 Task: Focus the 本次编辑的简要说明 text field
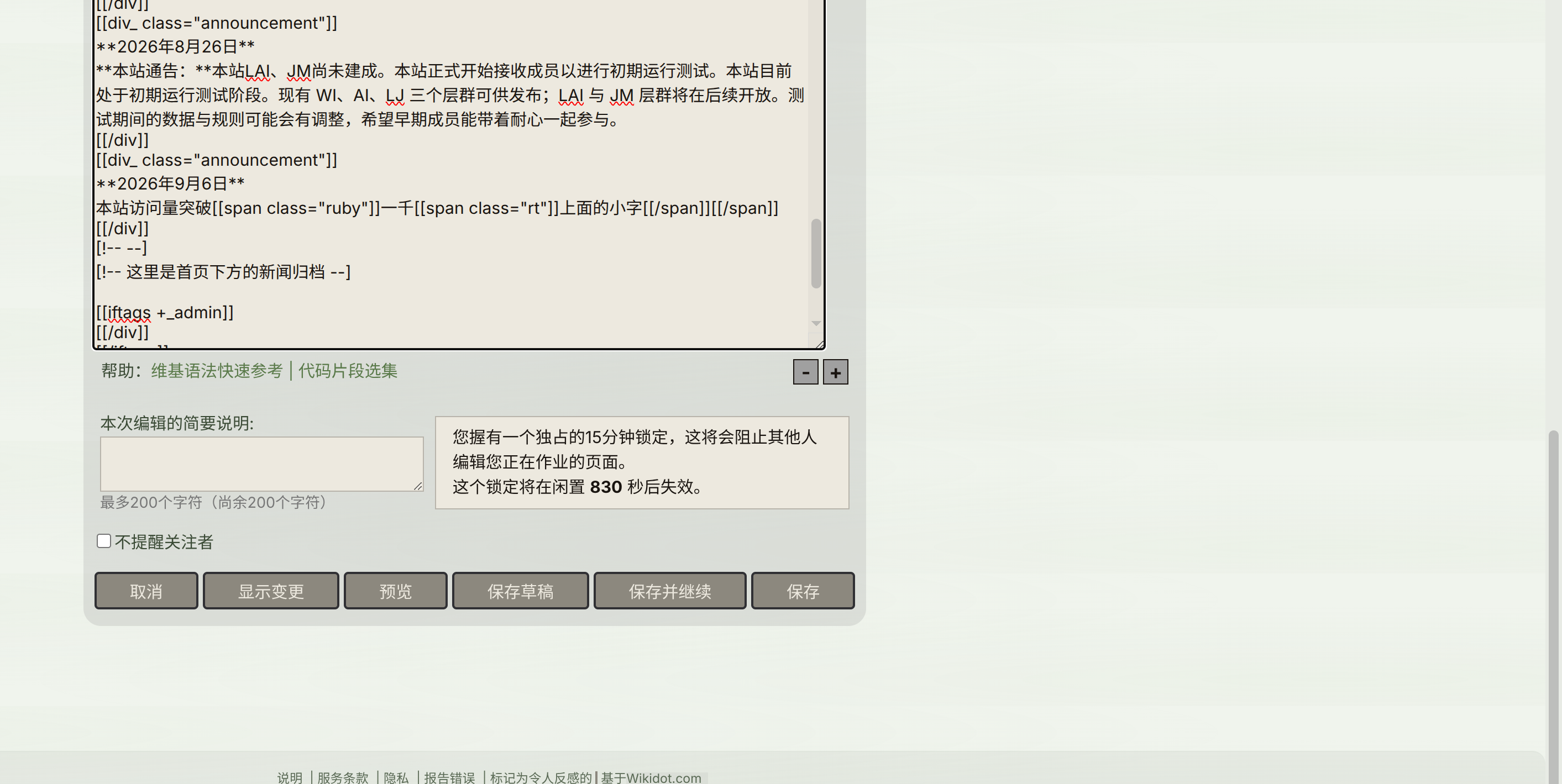[261, 464]
